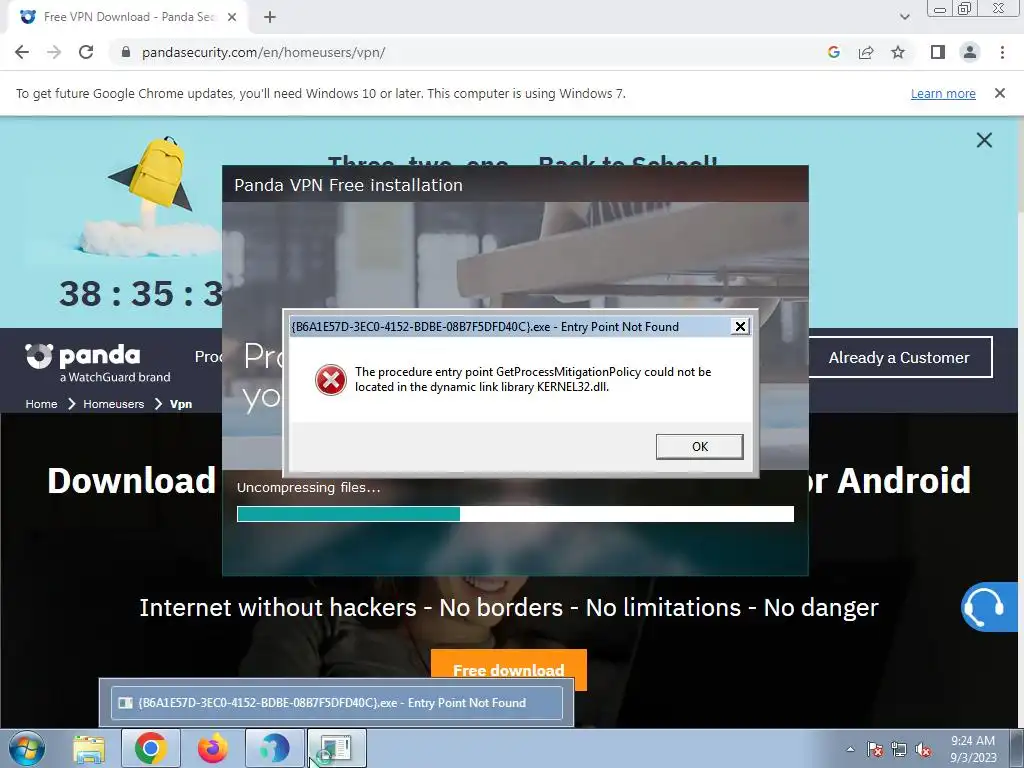This screenshot has height=768, width=1024.
Task: Bookmark this page with the star icon
Action: click(898, 52)
